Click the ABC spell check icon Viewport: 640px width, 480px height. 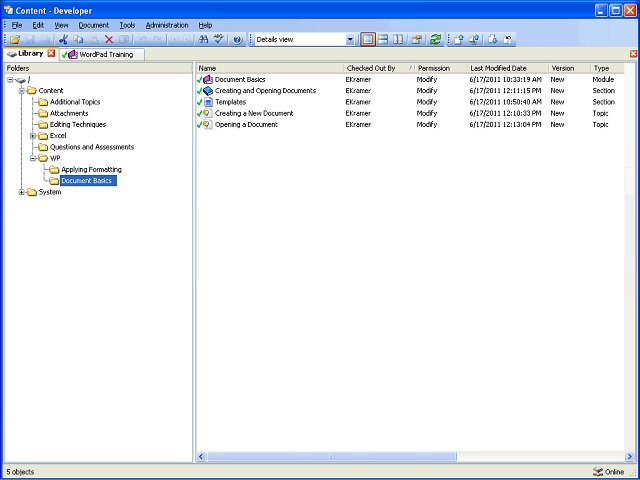219,40
